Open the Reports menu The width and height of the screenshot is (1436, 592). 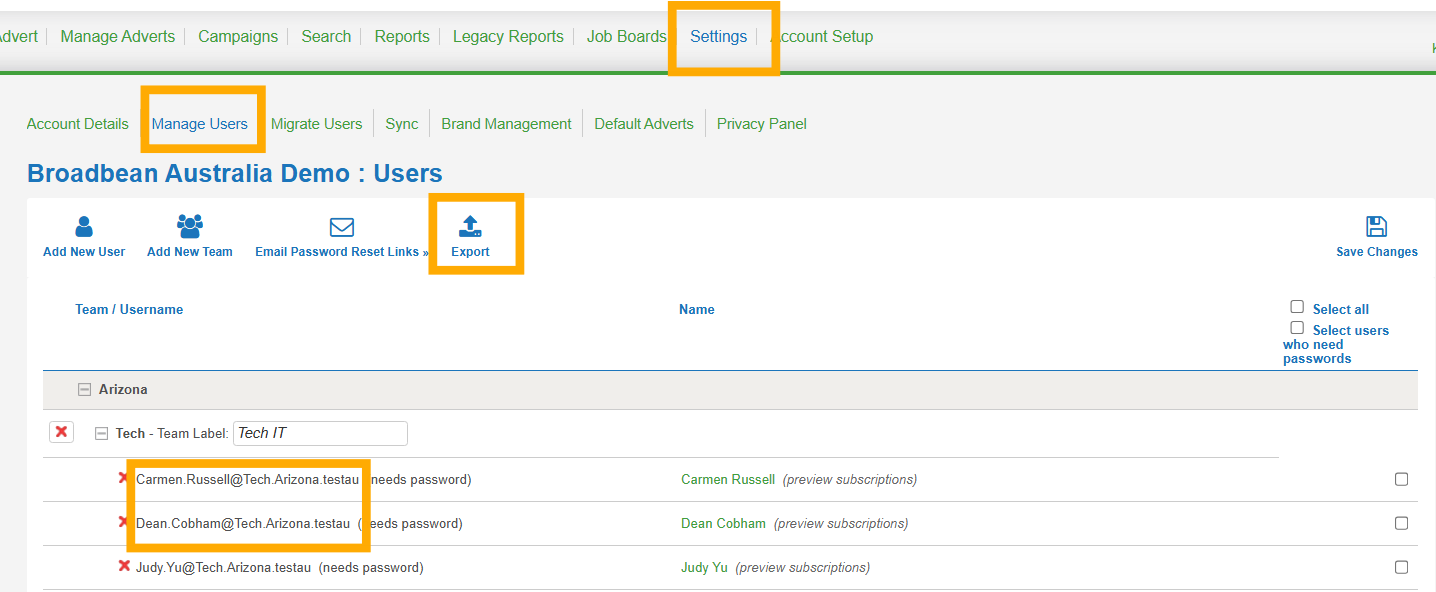[402, 36]
